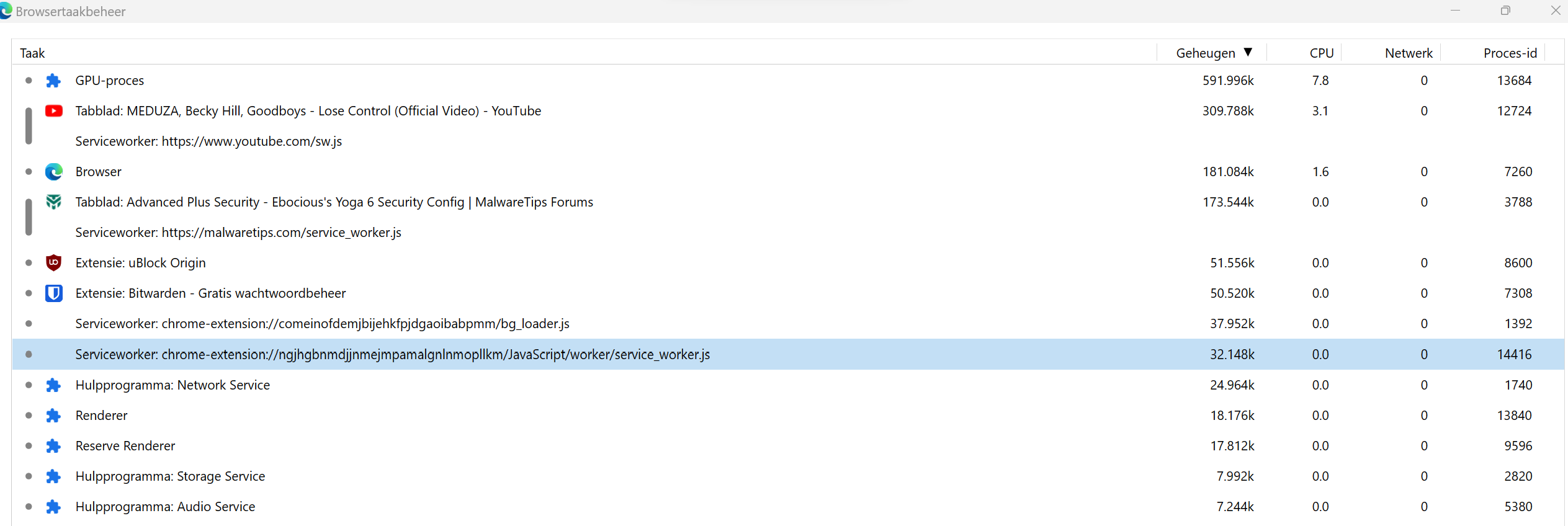Select the YouTube sw.js Serviceworker row
The height and width of the screenshot is (526, 1568).
208,141
